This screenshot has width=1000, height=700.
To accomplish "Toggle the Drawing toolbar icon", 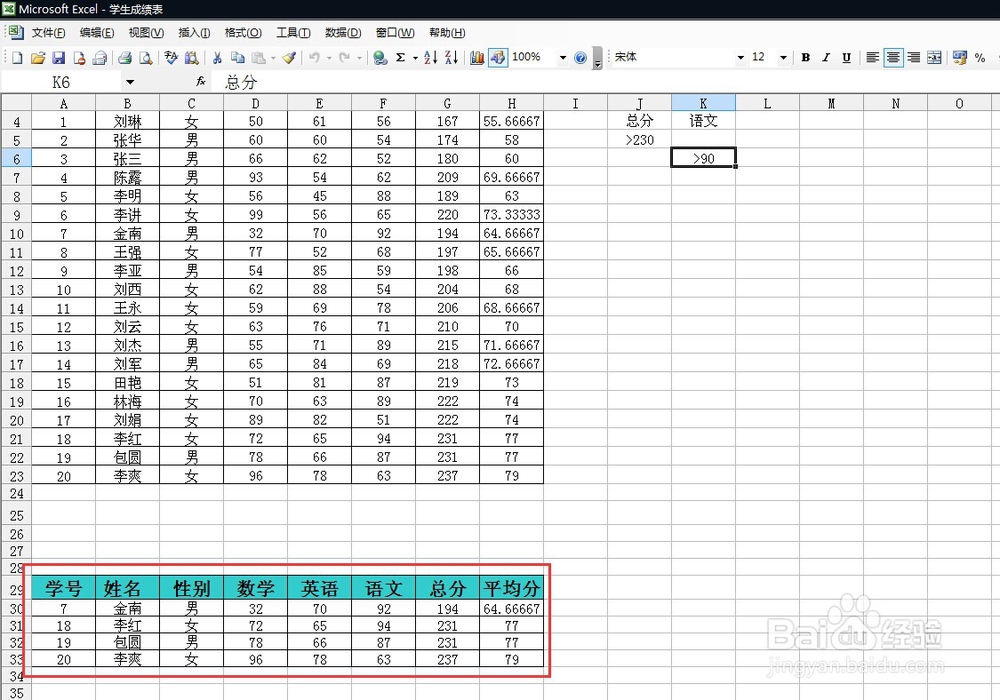I will (x=497, y=58).
